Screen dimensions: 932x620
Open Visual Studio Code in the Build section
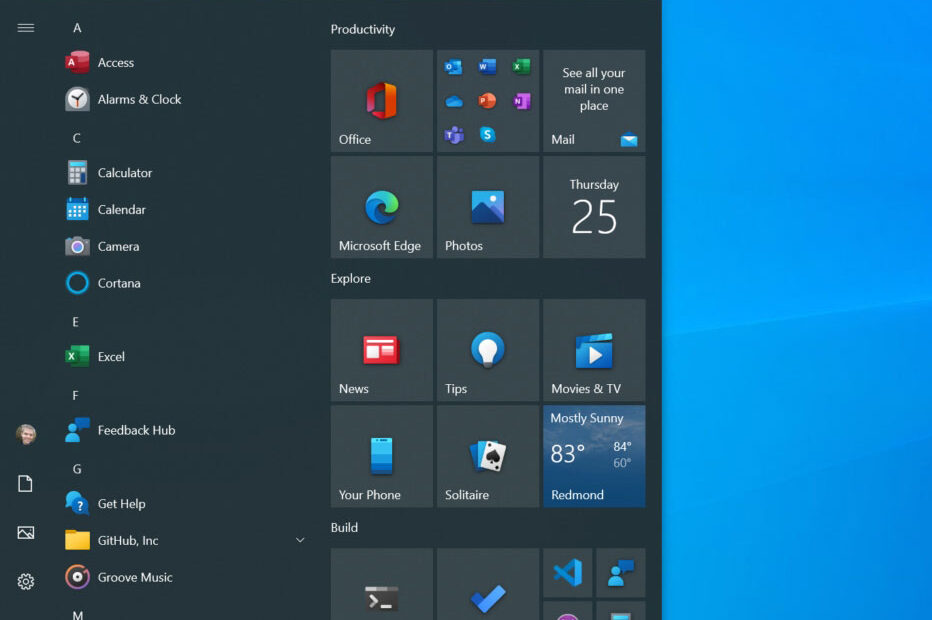[x=567, y=573]
